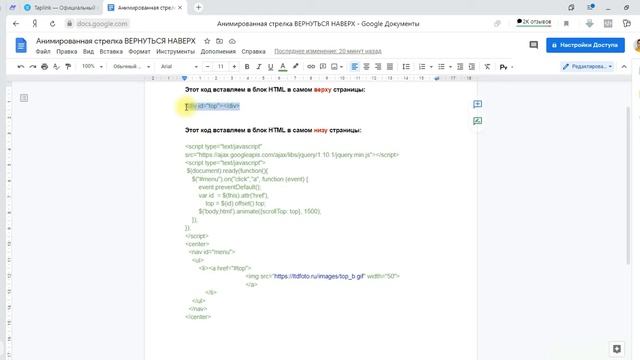Open the Справка menu

pyautogui.click(x=253, y=51)
